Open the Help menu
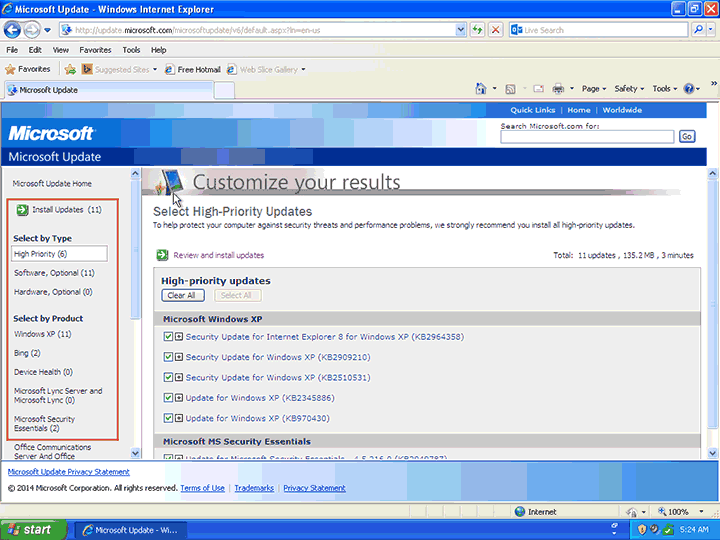Image resolution: width=720 pixels, height=540 pixels. [x=158, y=50]
